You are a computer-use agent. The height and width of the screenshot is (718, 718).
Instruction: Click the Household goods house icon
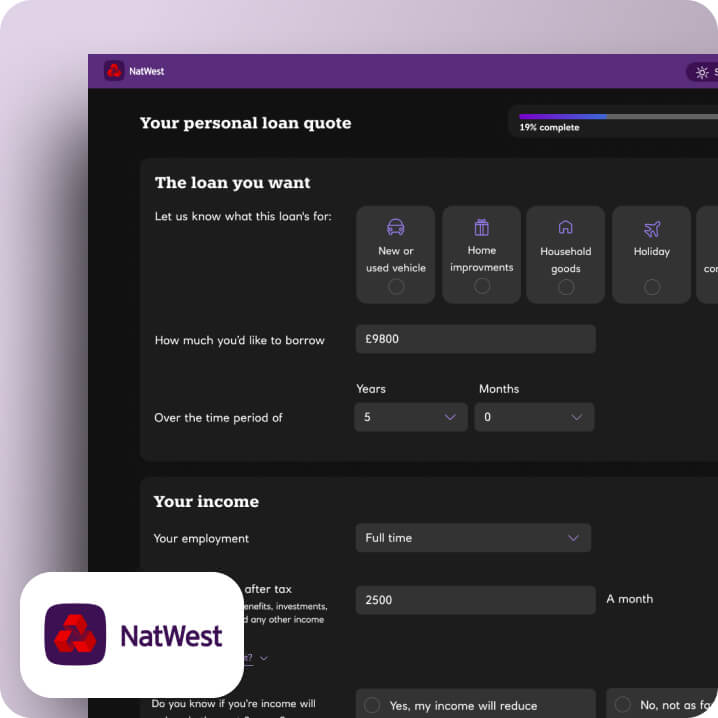pyautogui.click(x=566, y=227)
